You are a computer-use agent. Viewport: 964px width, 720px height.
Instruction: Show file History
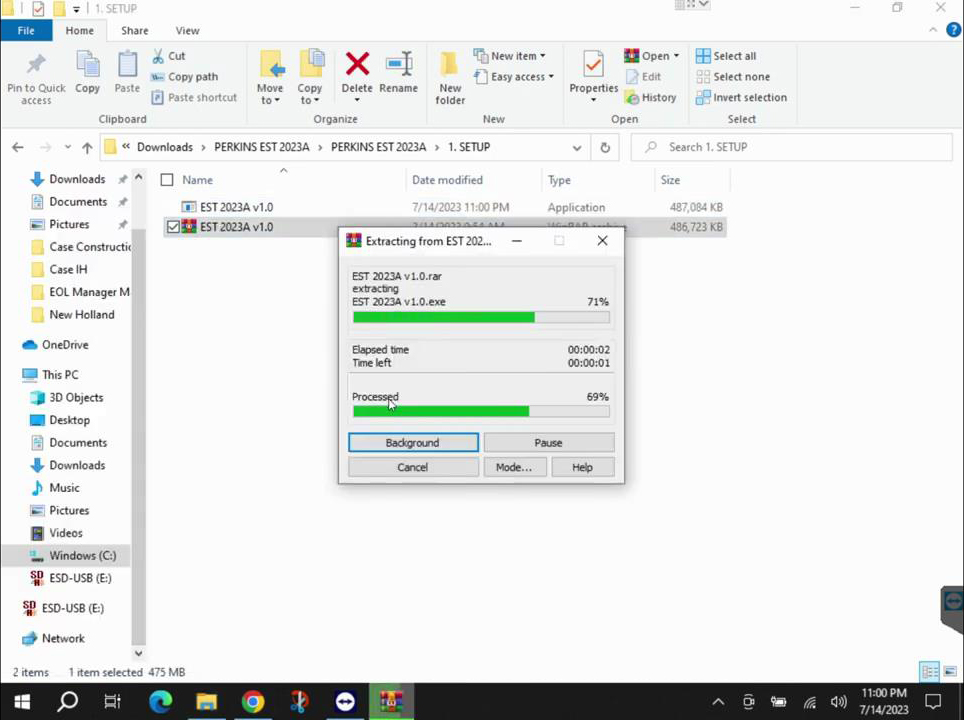tap(650, 98)
